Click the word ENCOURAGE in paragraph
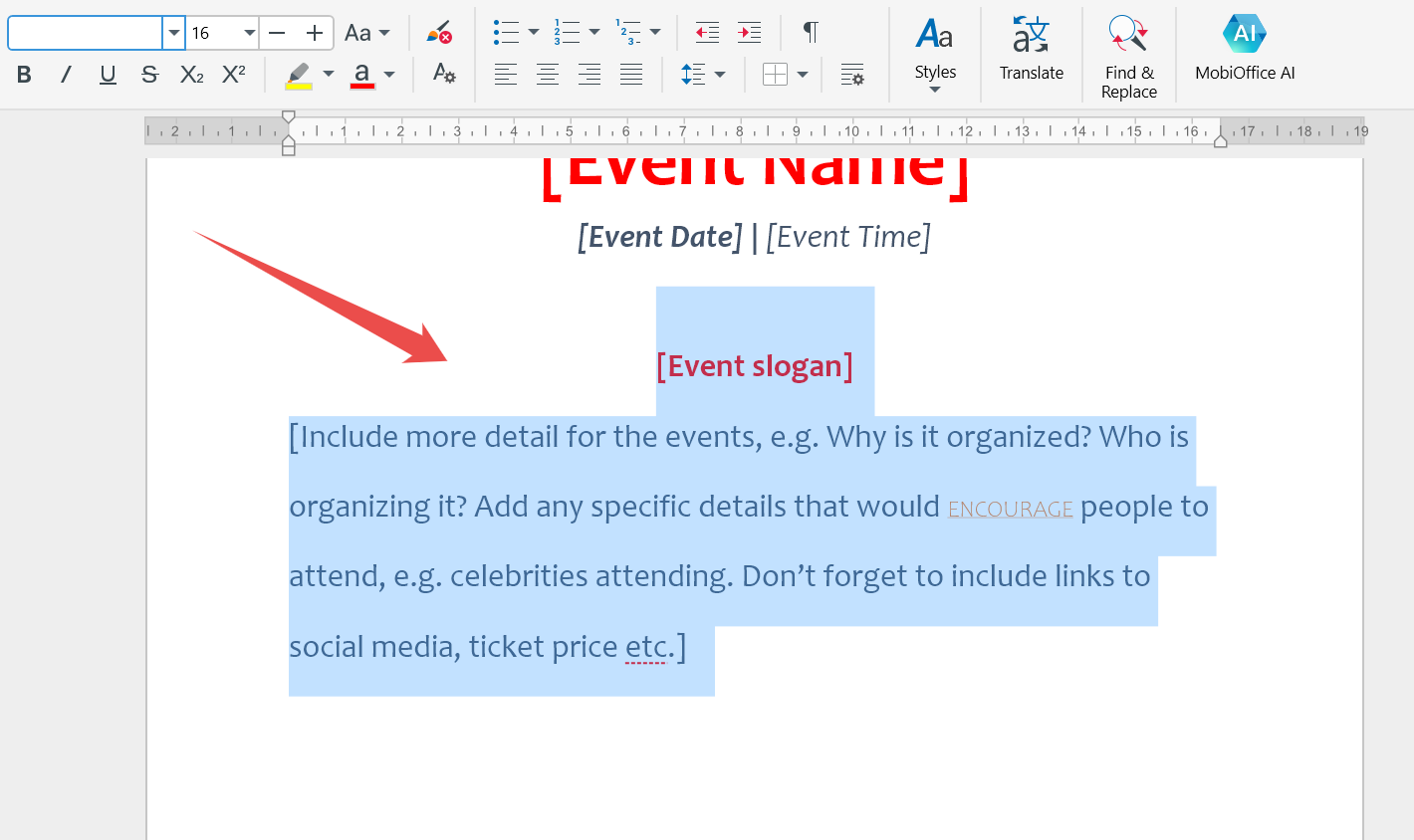 1011,510
